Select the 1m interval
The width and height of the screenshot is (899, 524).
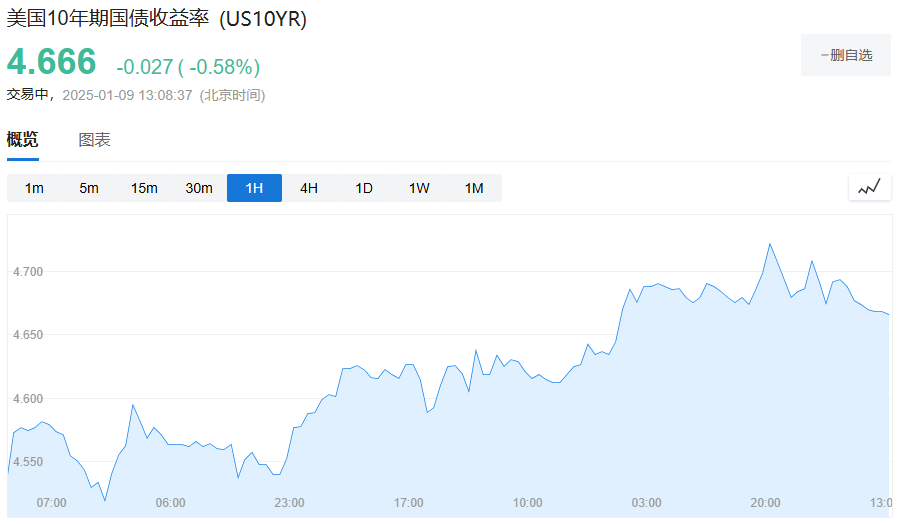[x=34, y=188]
